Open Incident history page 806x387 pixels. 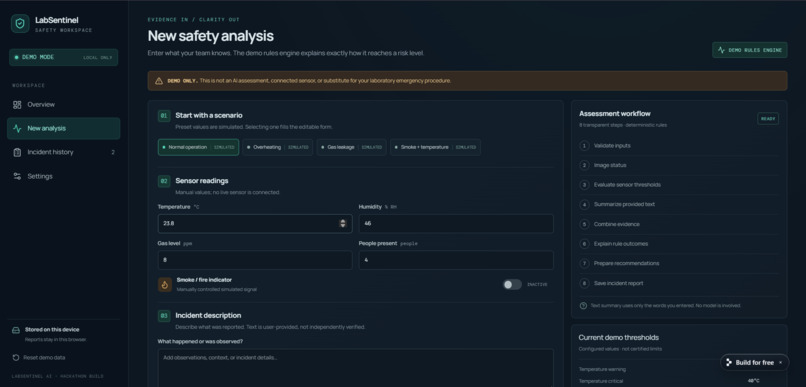tap(64, 152)
